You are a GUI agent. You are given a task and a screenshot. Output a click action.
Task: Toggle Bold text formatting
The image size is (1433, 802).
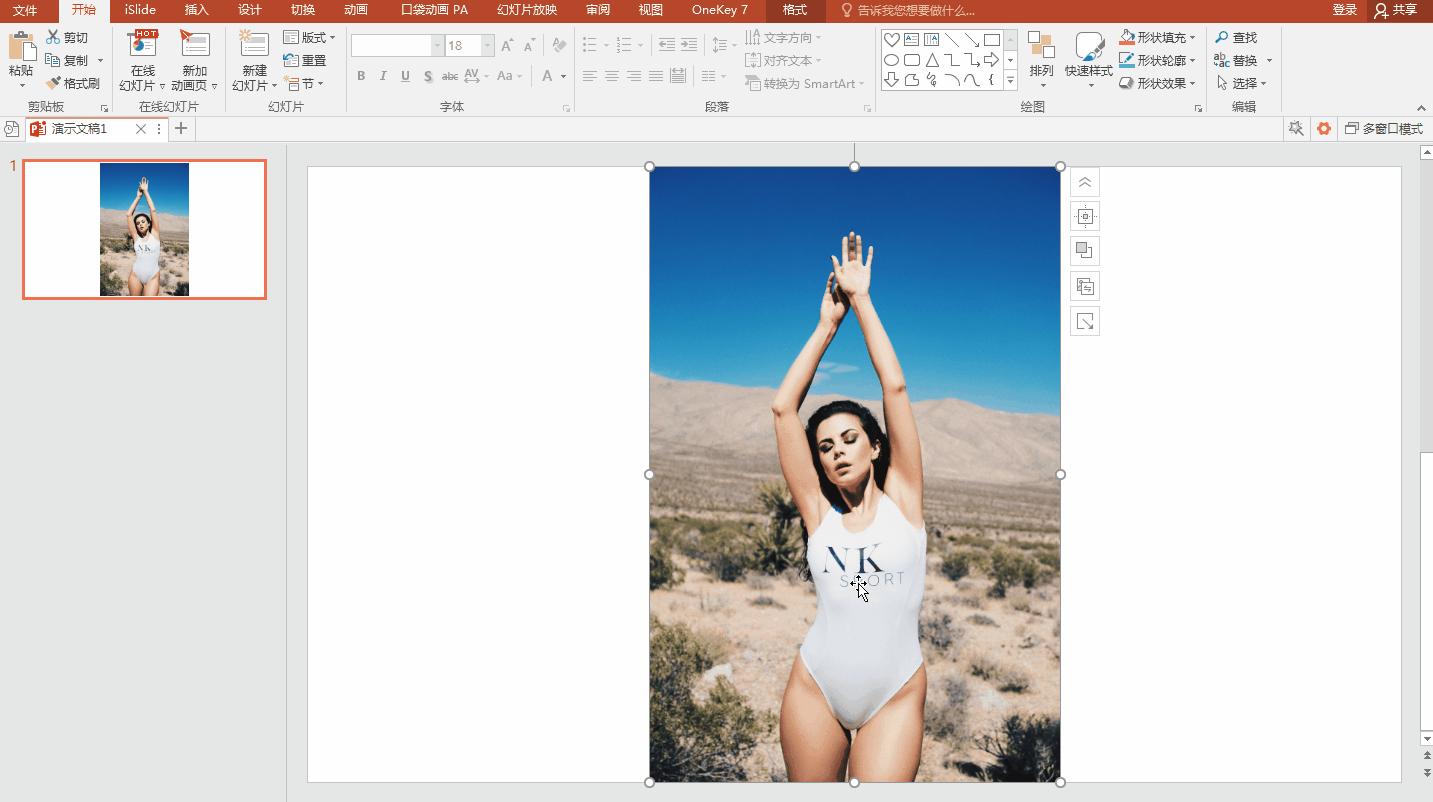coord(361,76)
